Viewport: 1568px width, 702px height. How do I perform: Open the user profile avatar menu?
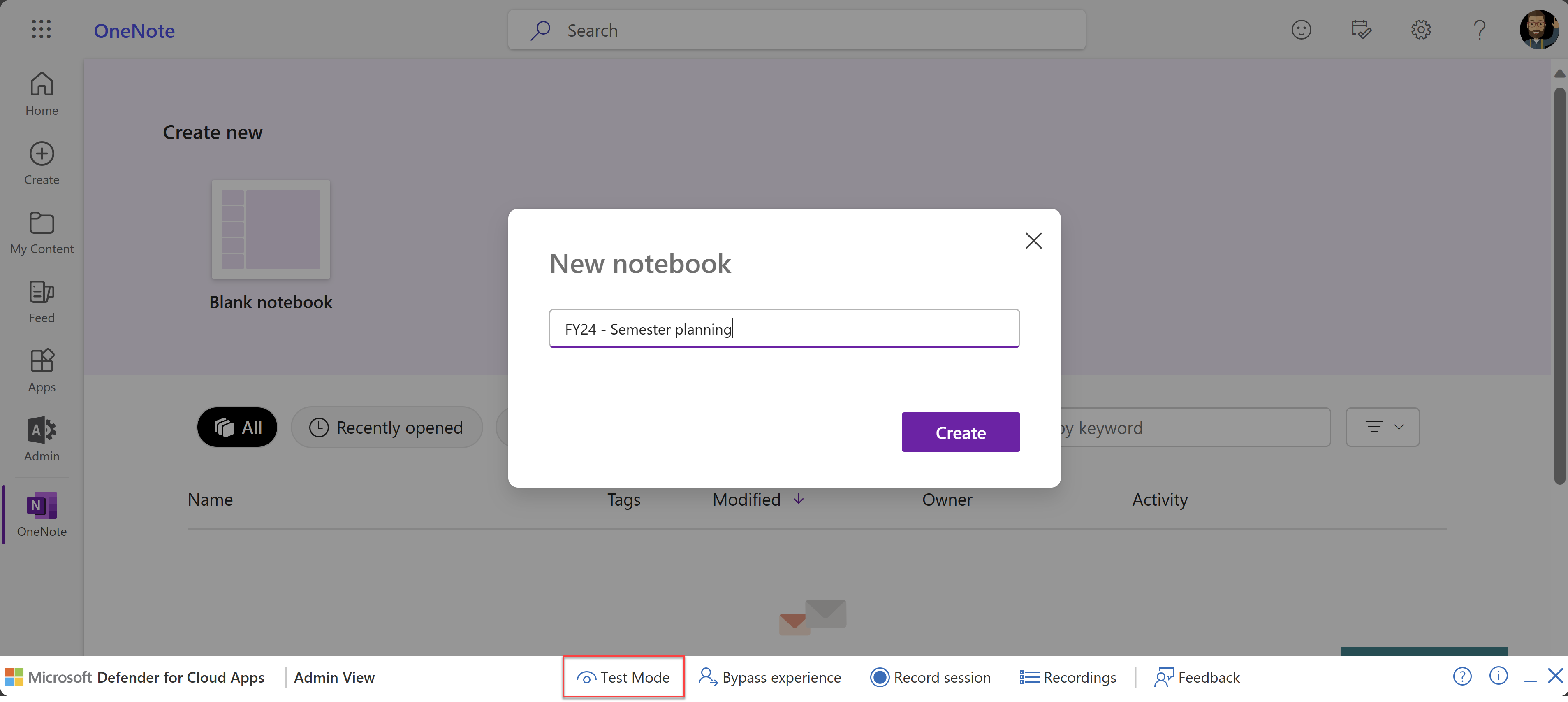point(1539,29)
